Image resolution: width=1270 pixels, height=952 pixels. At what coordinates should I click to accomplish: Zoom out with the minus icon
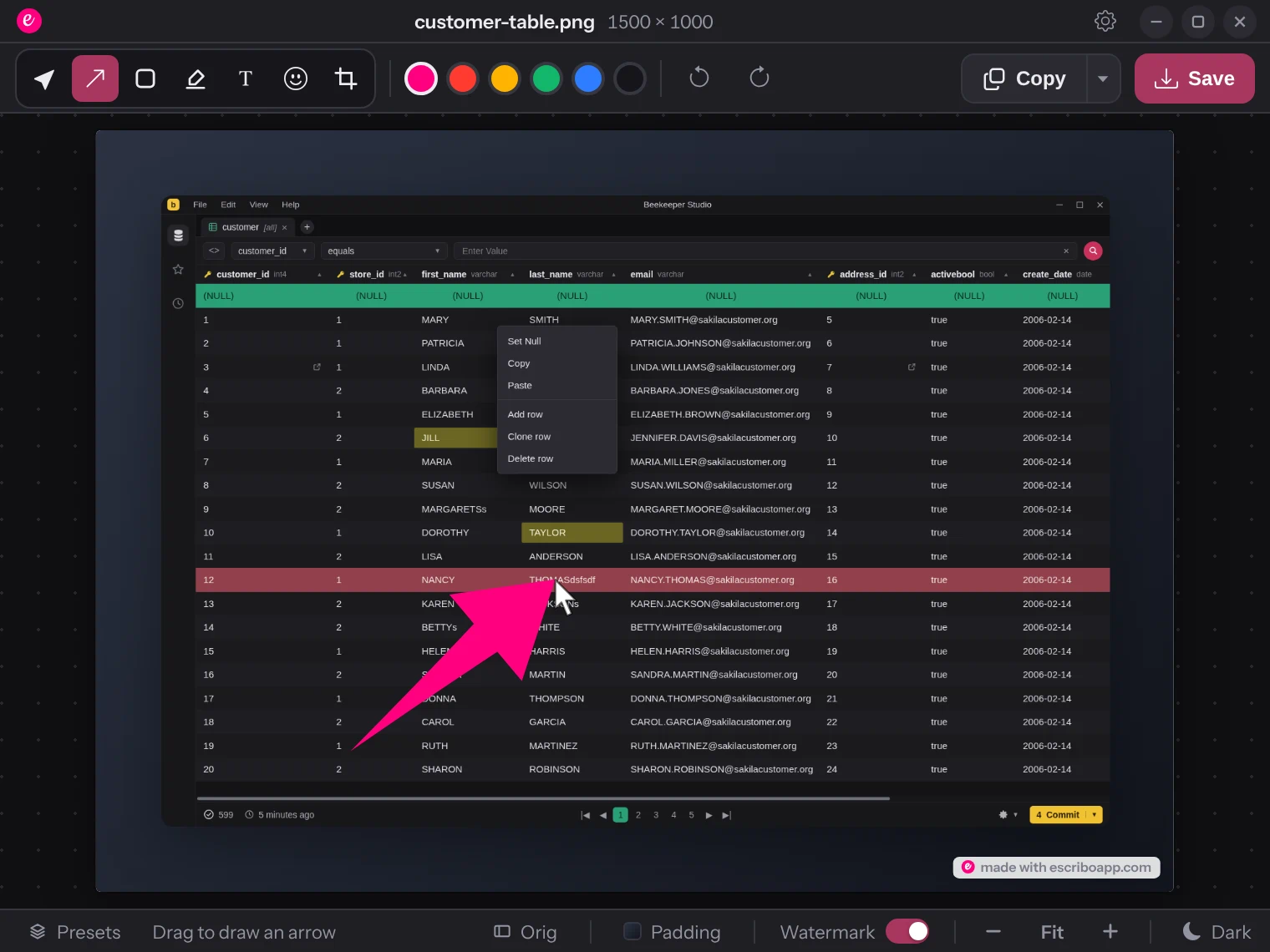click(x=993, y=932)
